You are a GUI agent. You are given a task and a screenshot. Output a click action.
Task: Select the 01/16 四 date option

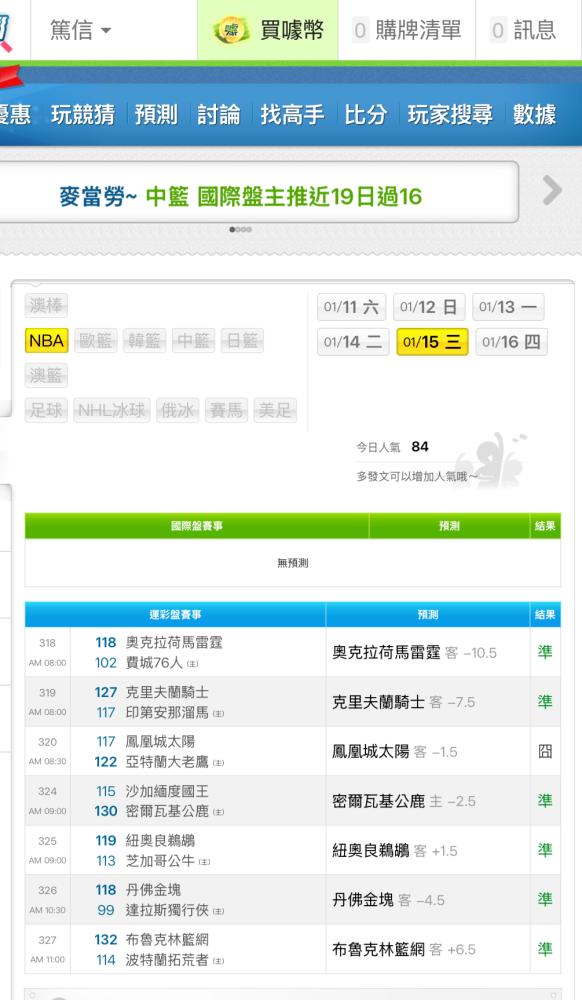coord(511,342)
